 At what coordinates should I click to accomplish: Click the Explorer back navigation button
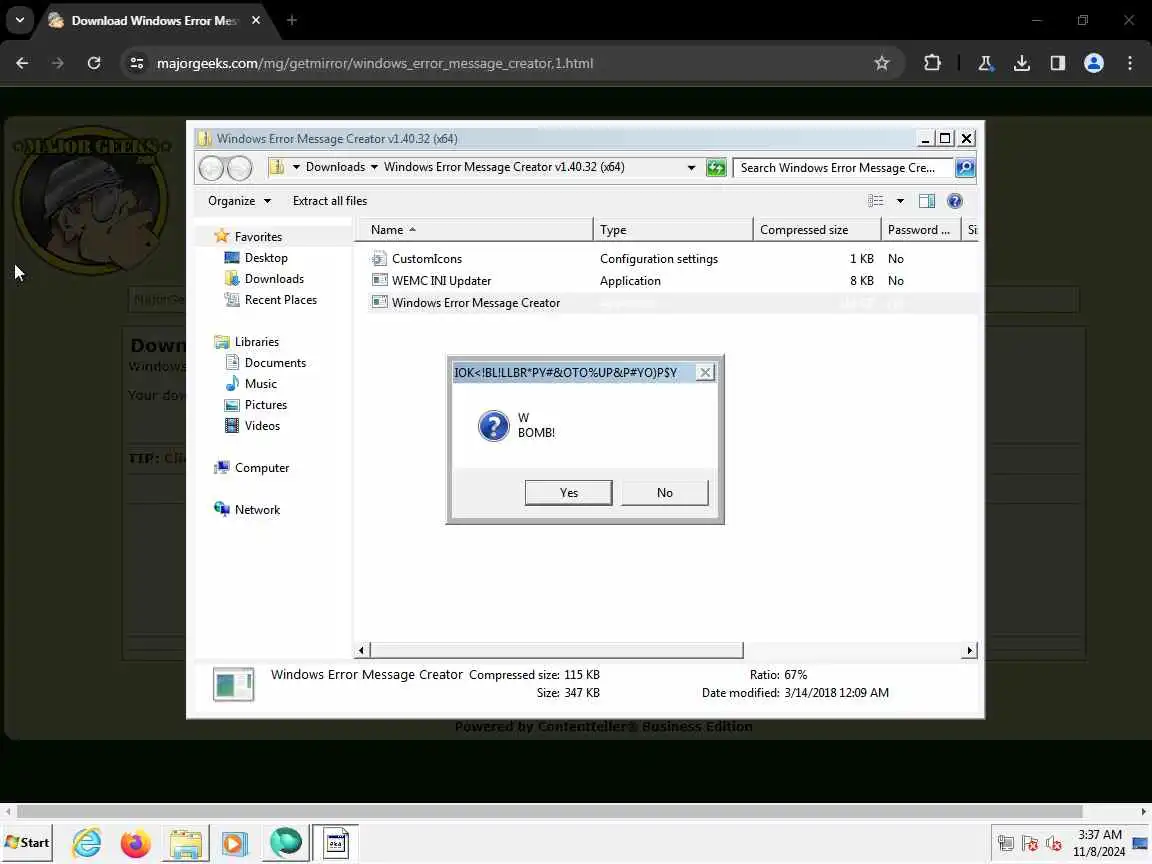pos(212,168)
